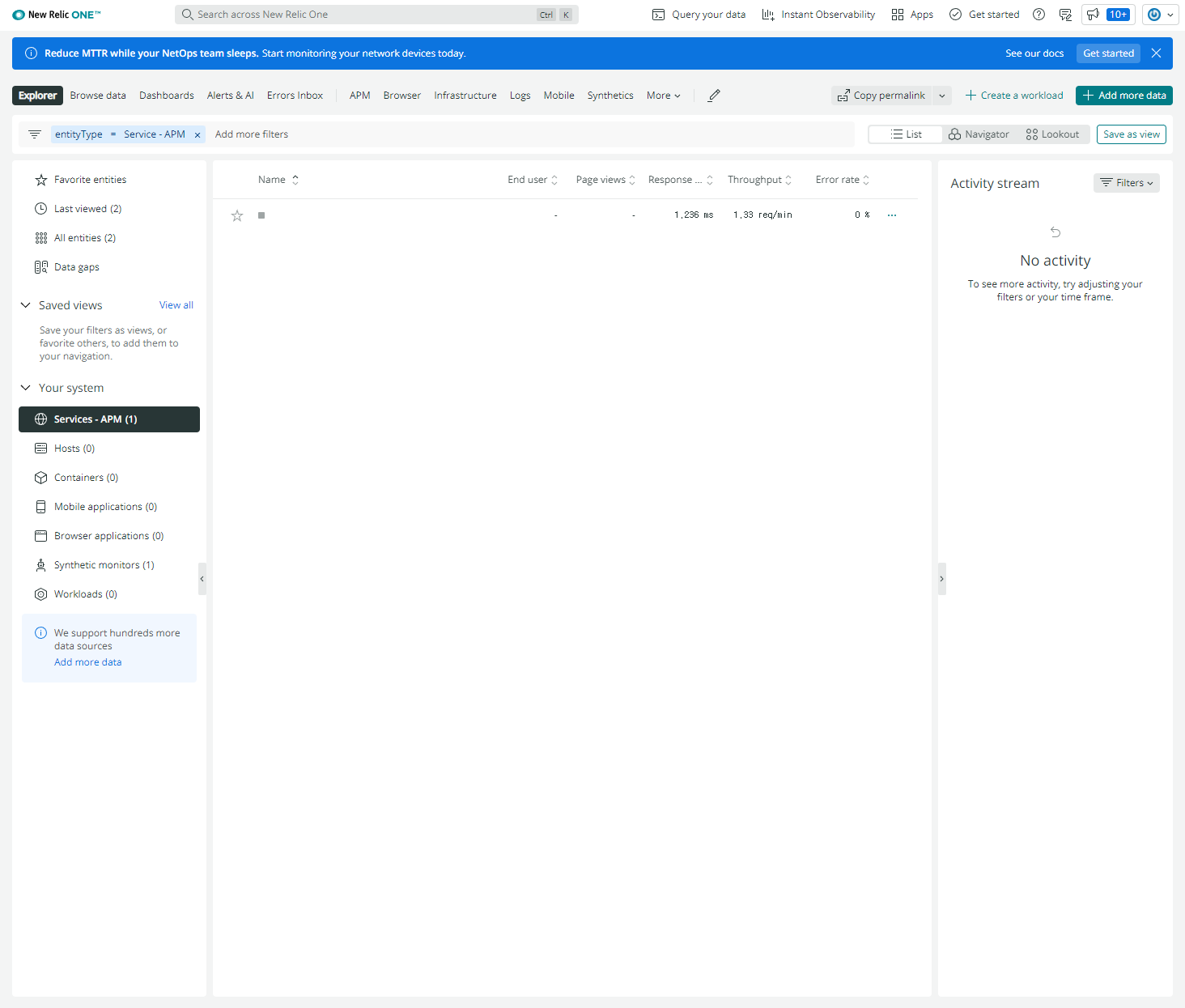Open Synthetics tab
1185x1008 pixels.
click(x=610, y=96)
